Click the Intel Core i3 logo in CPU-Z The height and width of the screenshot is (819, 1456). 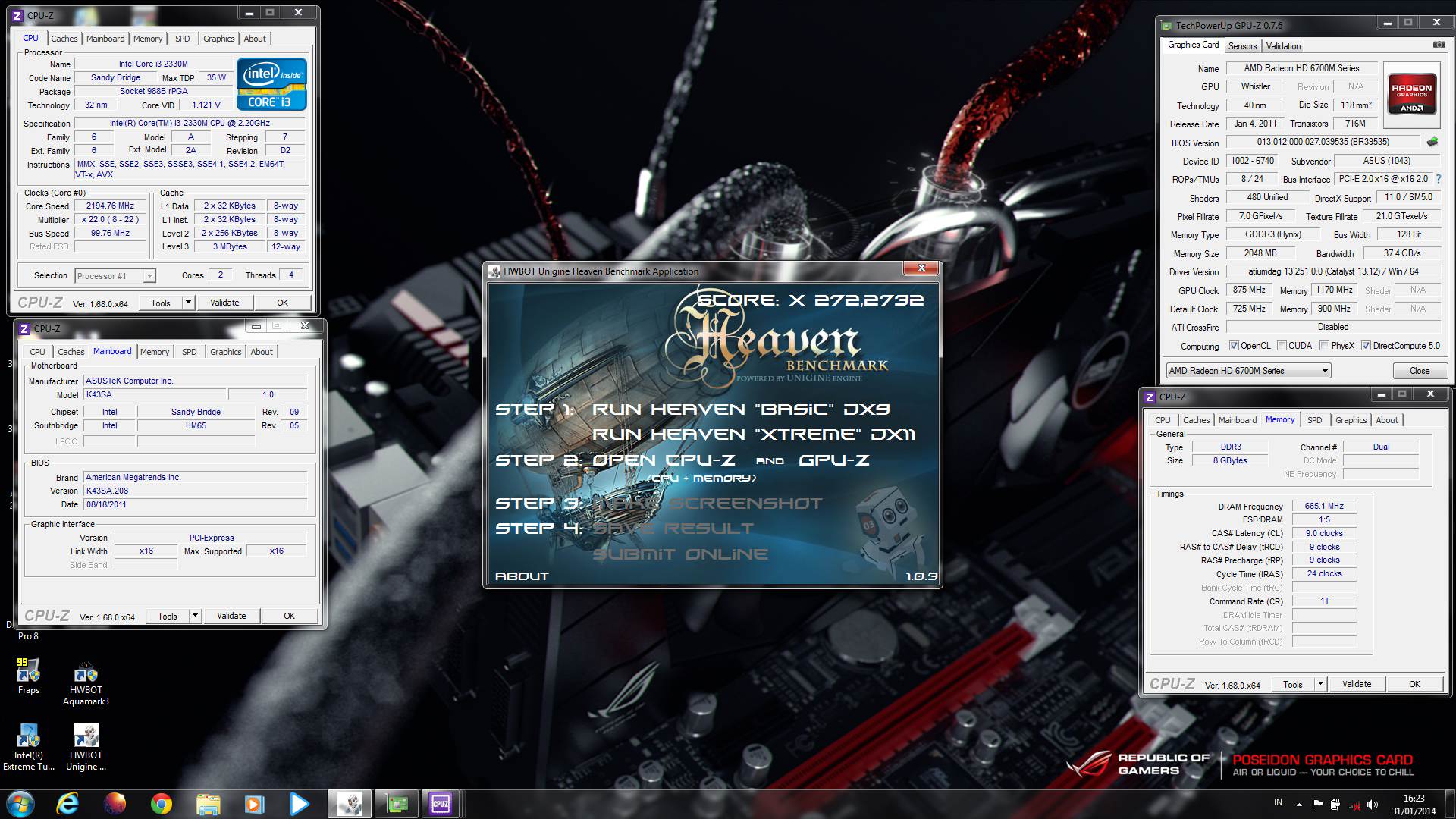(271, 83)
